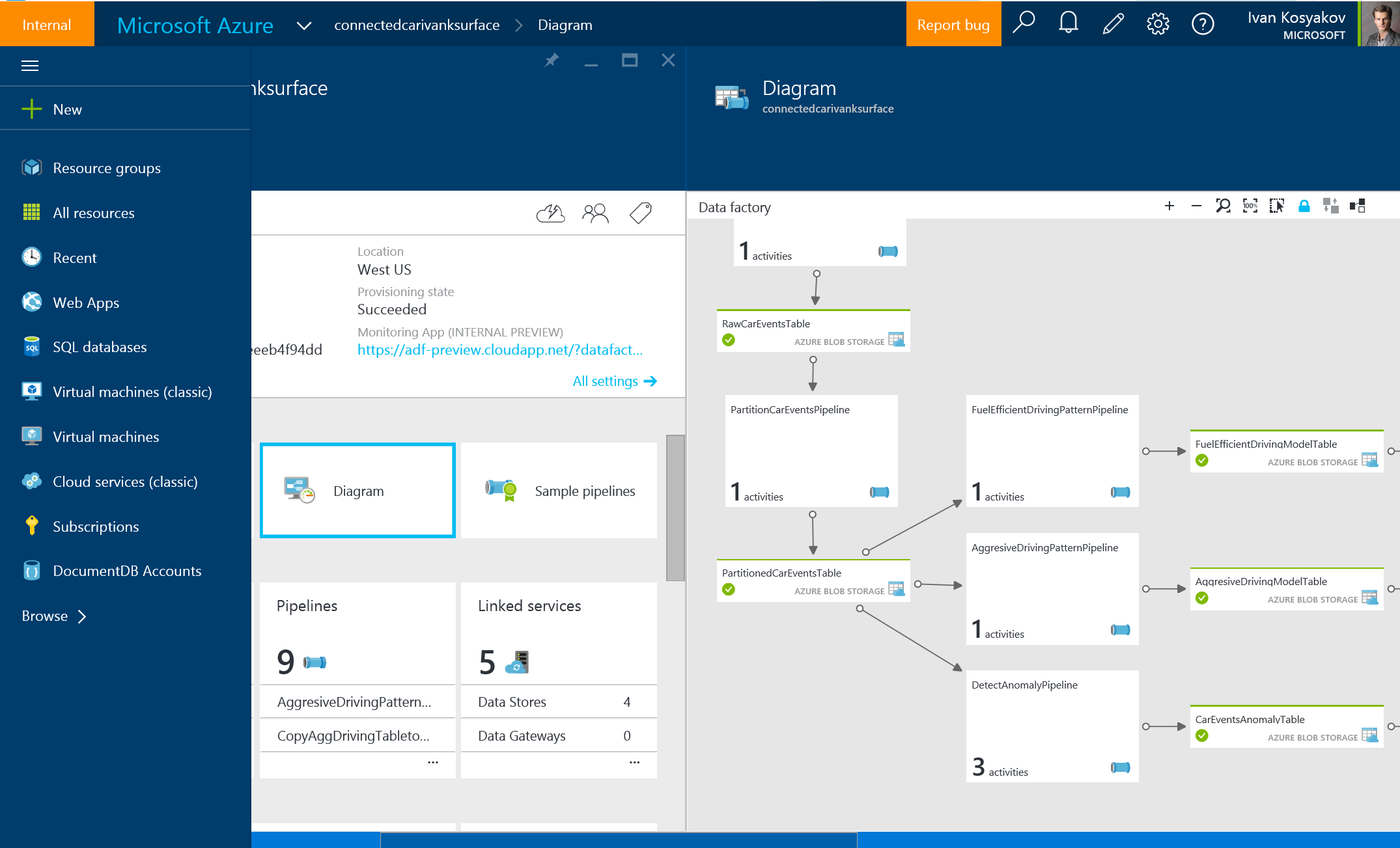This screenshot has width=1400, height=848.
Task: Toggle the diagram layout lock
Action: [1304, 206]
